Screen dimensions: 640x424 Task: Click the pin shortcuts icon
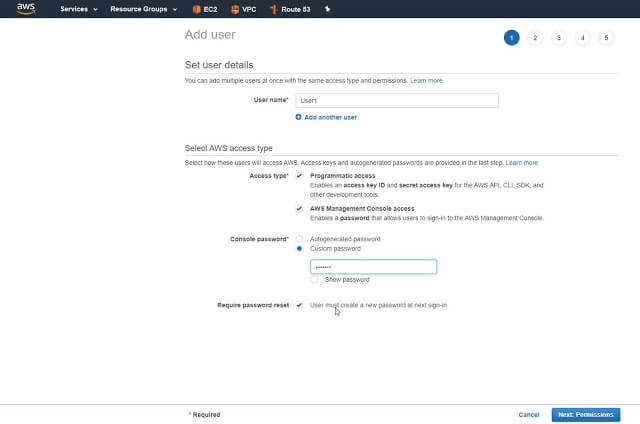[x=327, y=9]
